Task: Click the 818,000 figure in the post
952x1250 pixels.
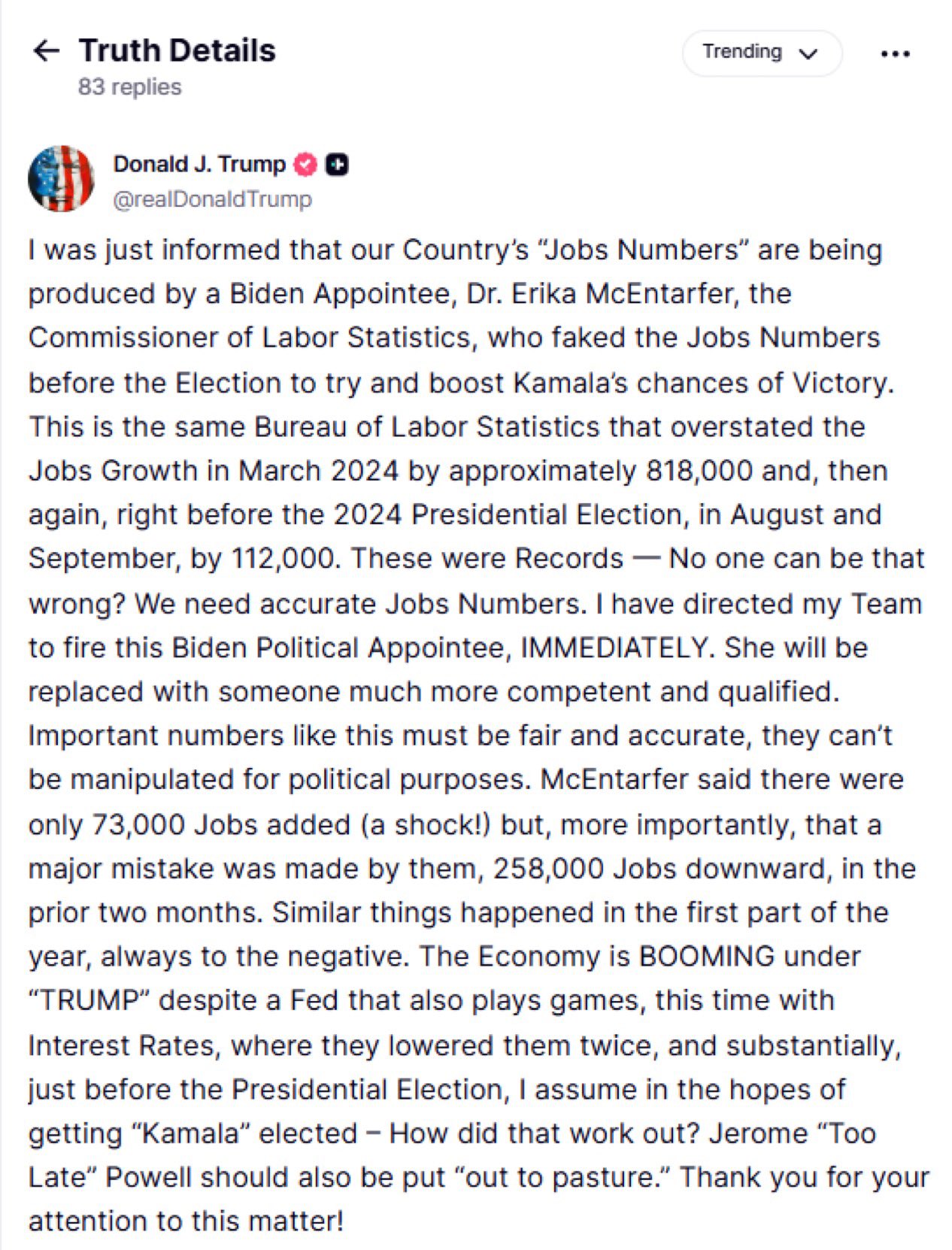Action: (699, 471)
